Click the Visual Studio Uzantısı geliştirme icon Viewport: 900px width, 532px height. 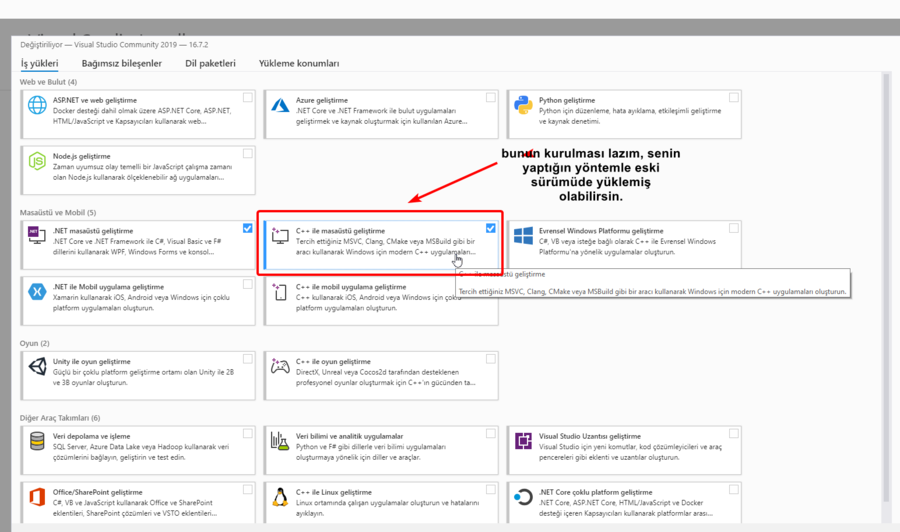523,441
